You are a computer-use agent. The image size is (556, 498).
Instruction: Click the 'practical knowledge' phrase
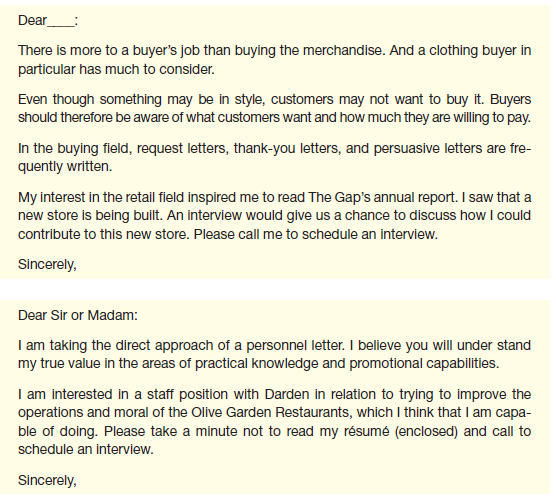point(257,364)
